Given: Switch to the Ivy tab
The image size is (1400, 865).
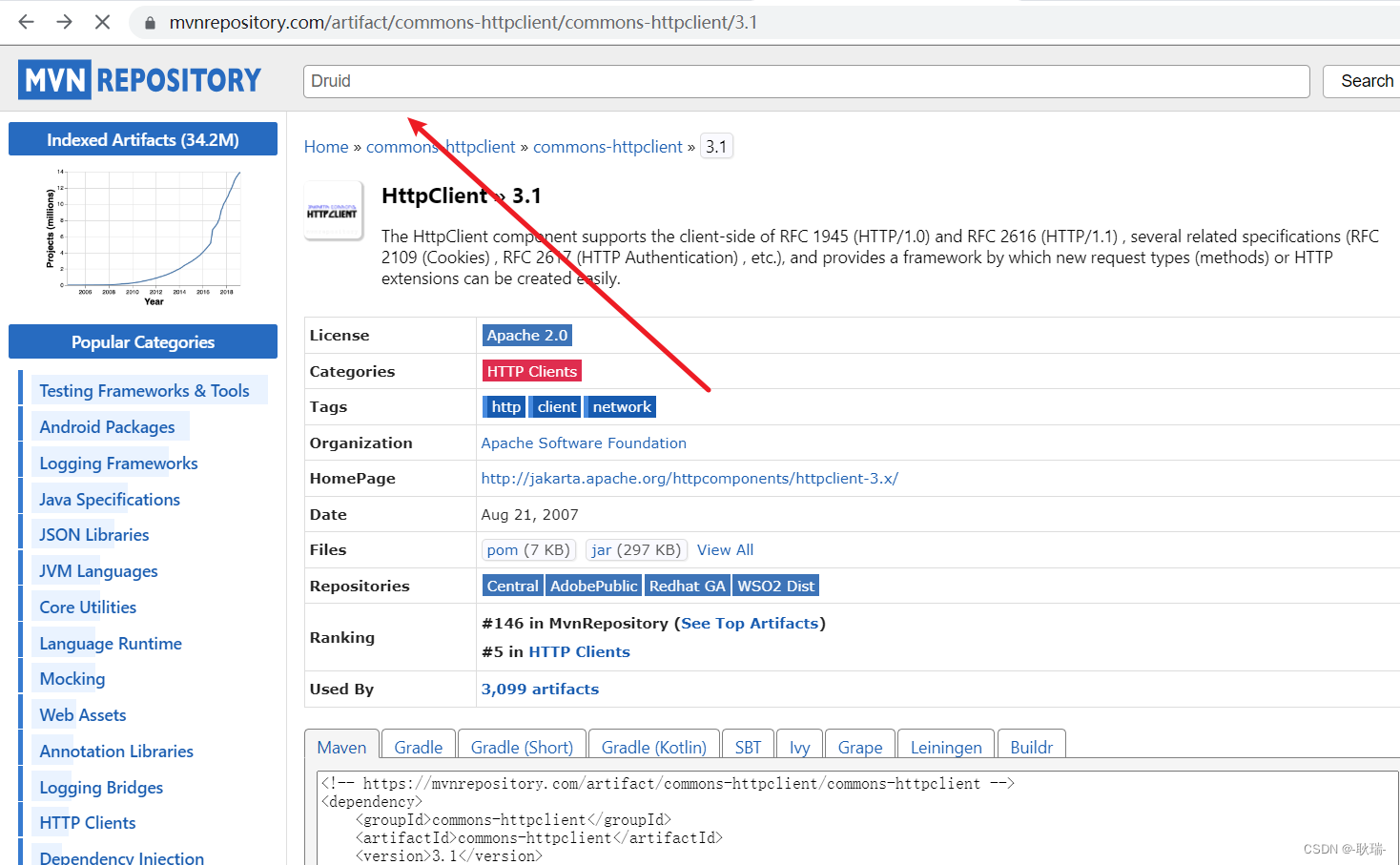Looking at the screenshot, I should [799, 747].
